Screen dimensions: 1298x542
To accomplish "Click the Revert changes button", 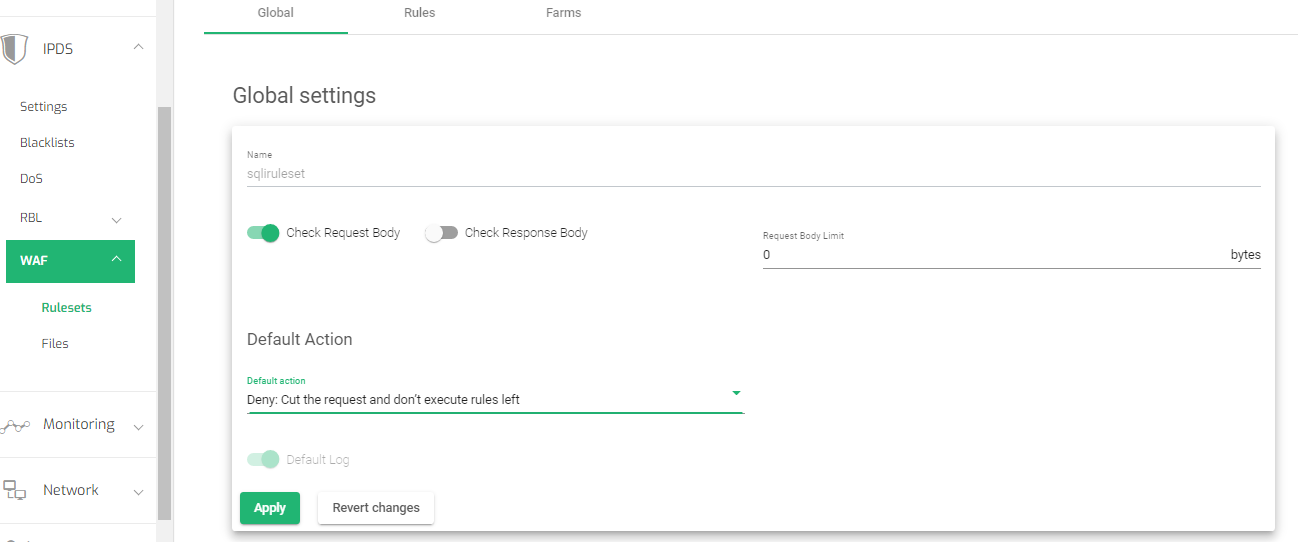I will click(x=376, y=508).
